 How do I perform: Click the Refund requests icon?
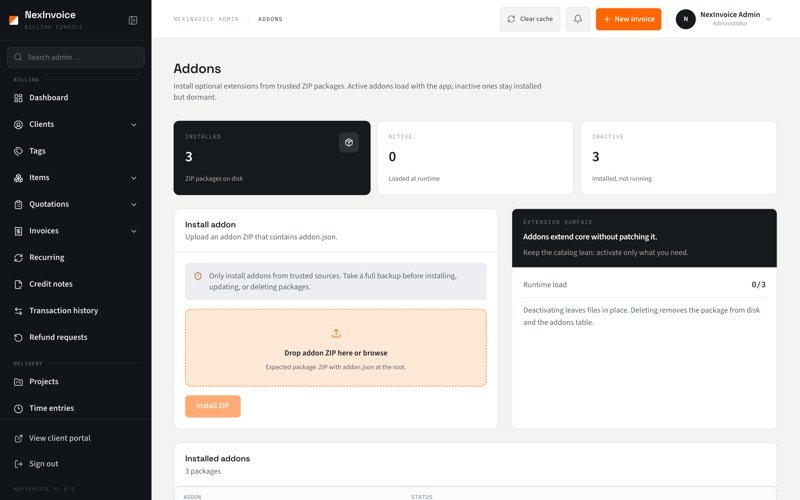click(18, 337)
